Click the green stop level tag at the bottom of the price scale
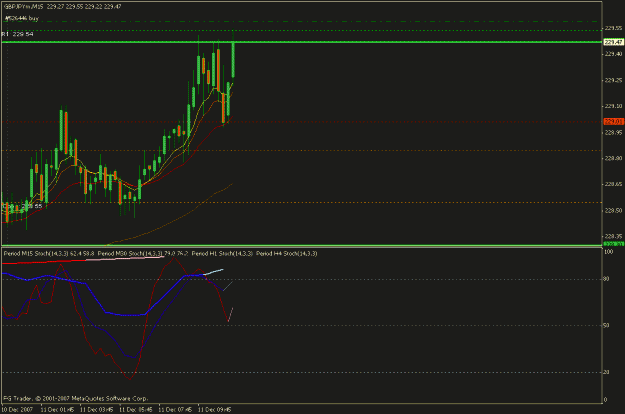The height and width of the screenshot is (414, 625). point(613,243)
